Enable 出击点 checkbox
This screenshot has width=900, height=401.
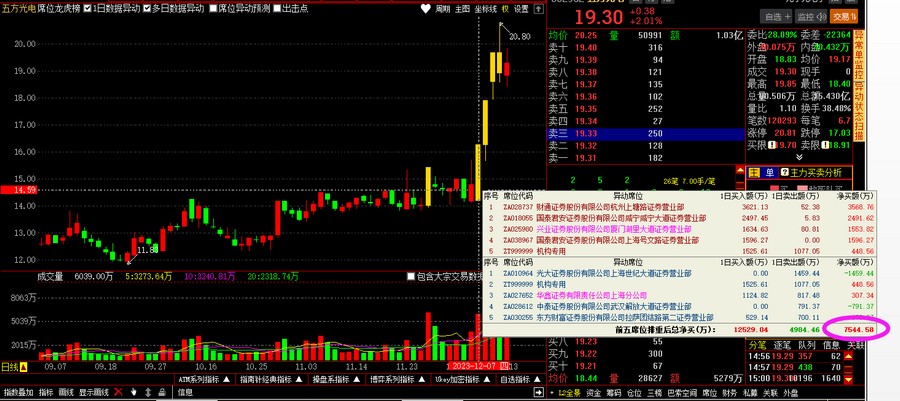coord(277,9)
